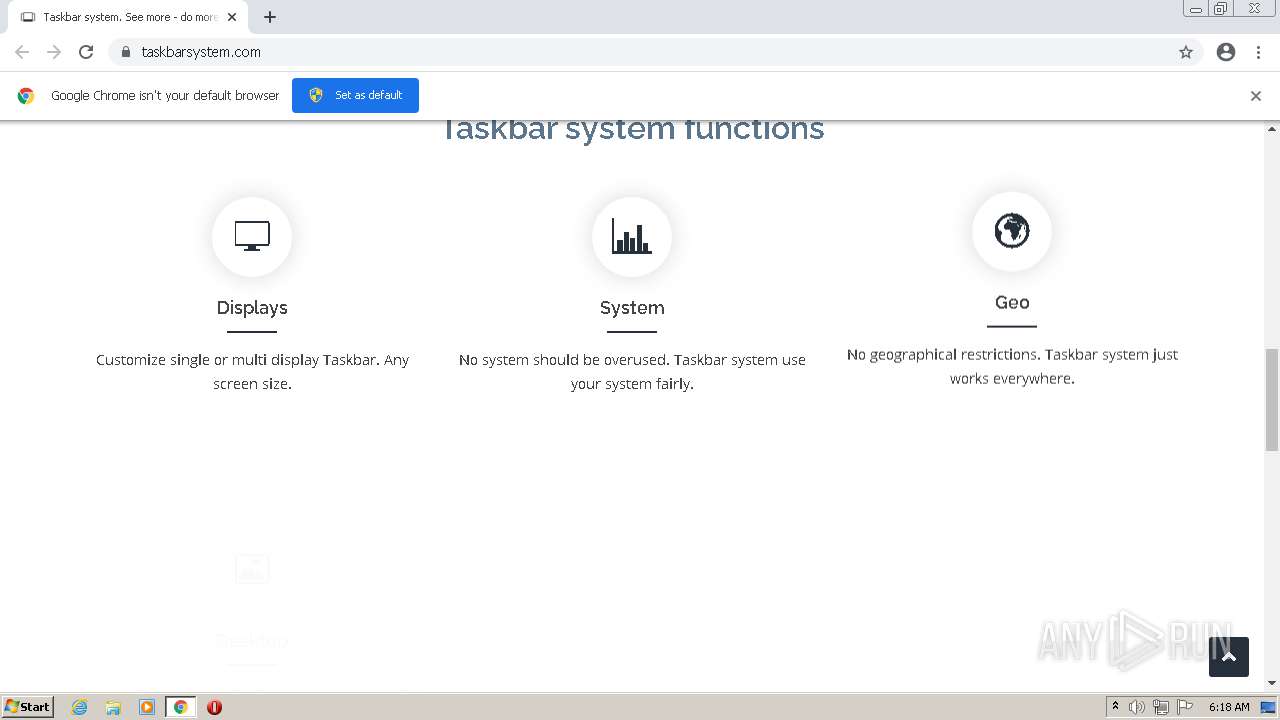Screen dimensions: 1280x720
Task: Click the network tray icon
Action: point(1161,707)
